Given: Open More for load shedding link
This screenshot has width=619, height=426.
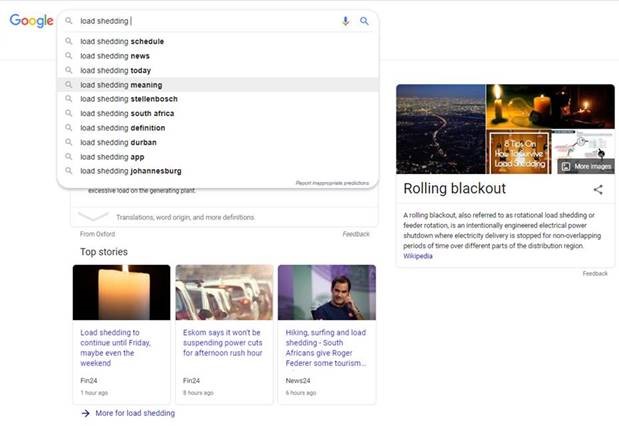Looking at the screenshot, I should 135,413.
